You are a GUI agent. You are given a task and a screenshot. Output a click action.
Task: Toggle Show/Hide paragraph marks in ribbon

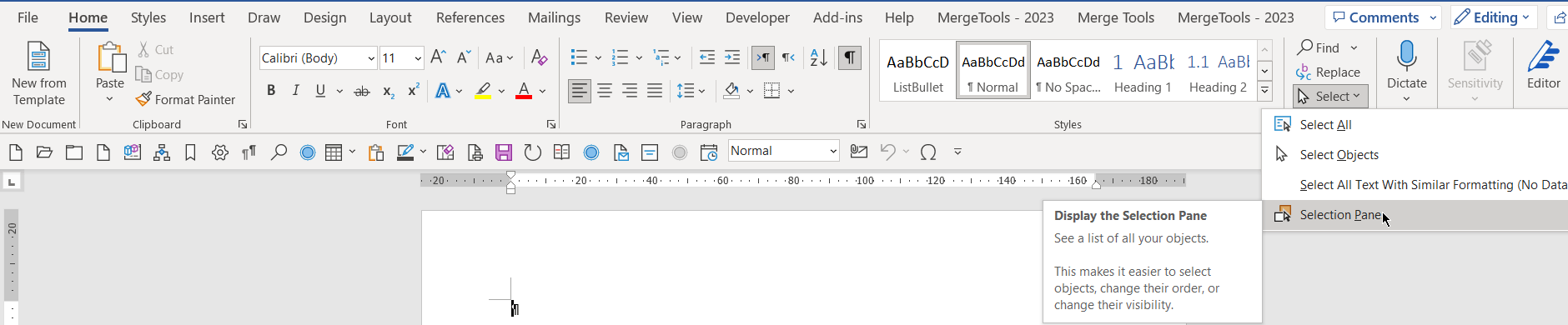pos(849,57)
